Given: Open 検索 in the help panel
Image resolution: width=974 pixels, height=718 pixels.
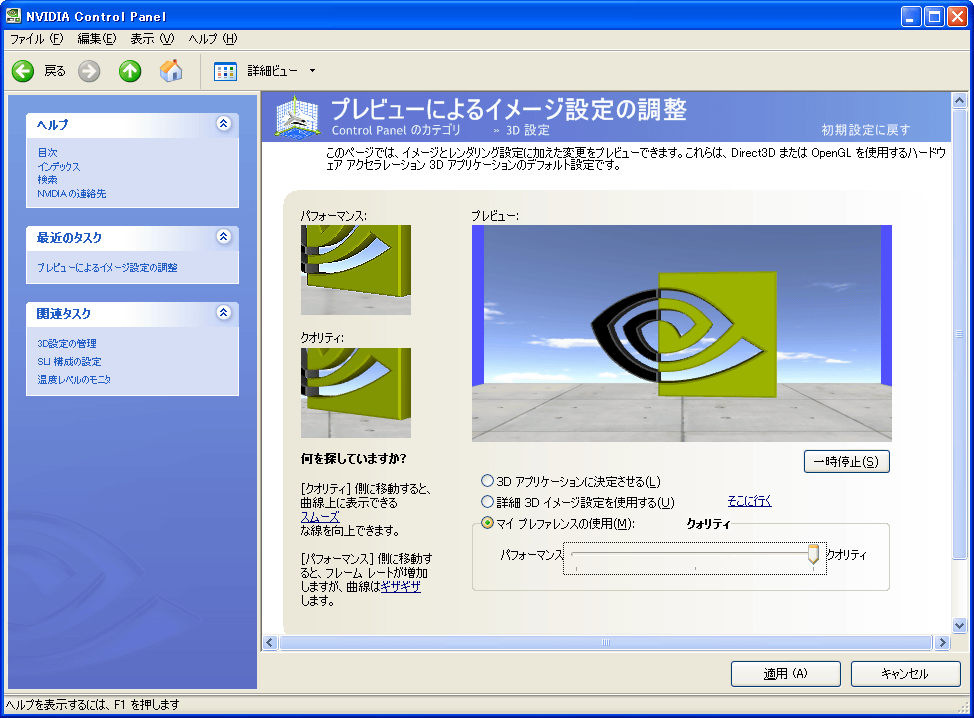Looking at the screenshot, I should pyautogui.click(x=47, y=180).
